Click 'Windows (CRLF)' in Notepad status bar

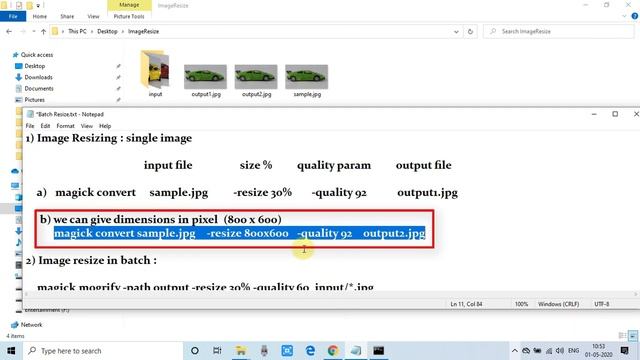(558, 304)
